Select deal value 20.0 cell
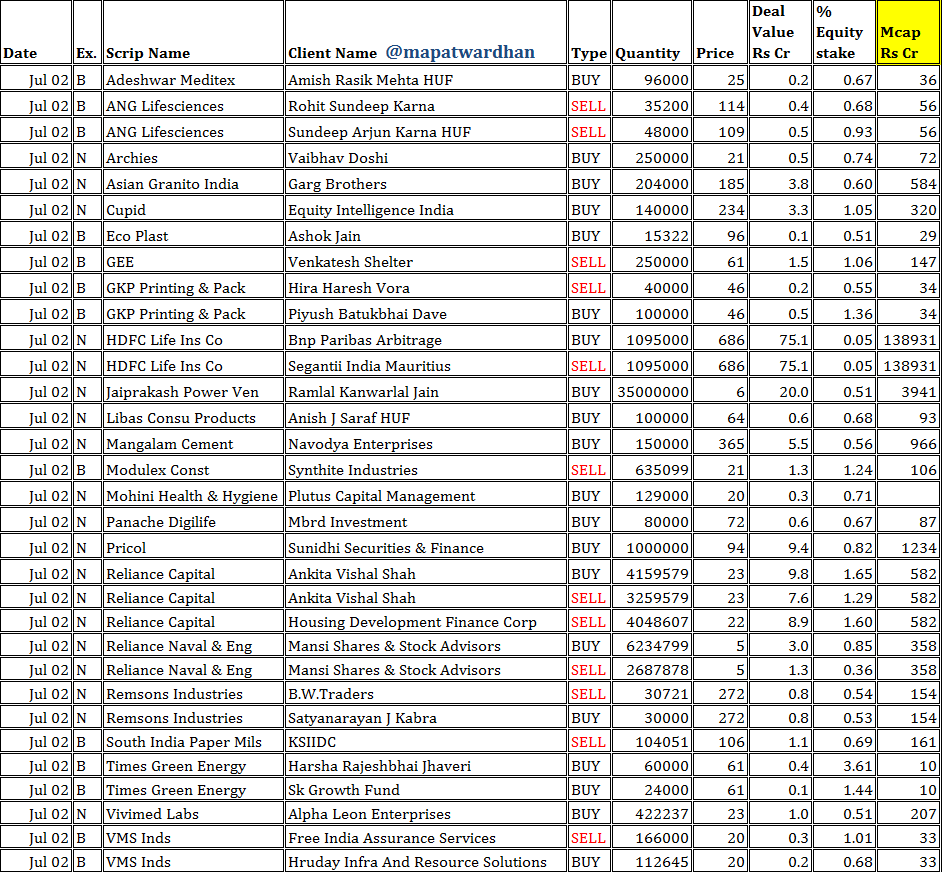Image resolution: width=942 pixels, height=872 pixels. [x=781, y=392]
